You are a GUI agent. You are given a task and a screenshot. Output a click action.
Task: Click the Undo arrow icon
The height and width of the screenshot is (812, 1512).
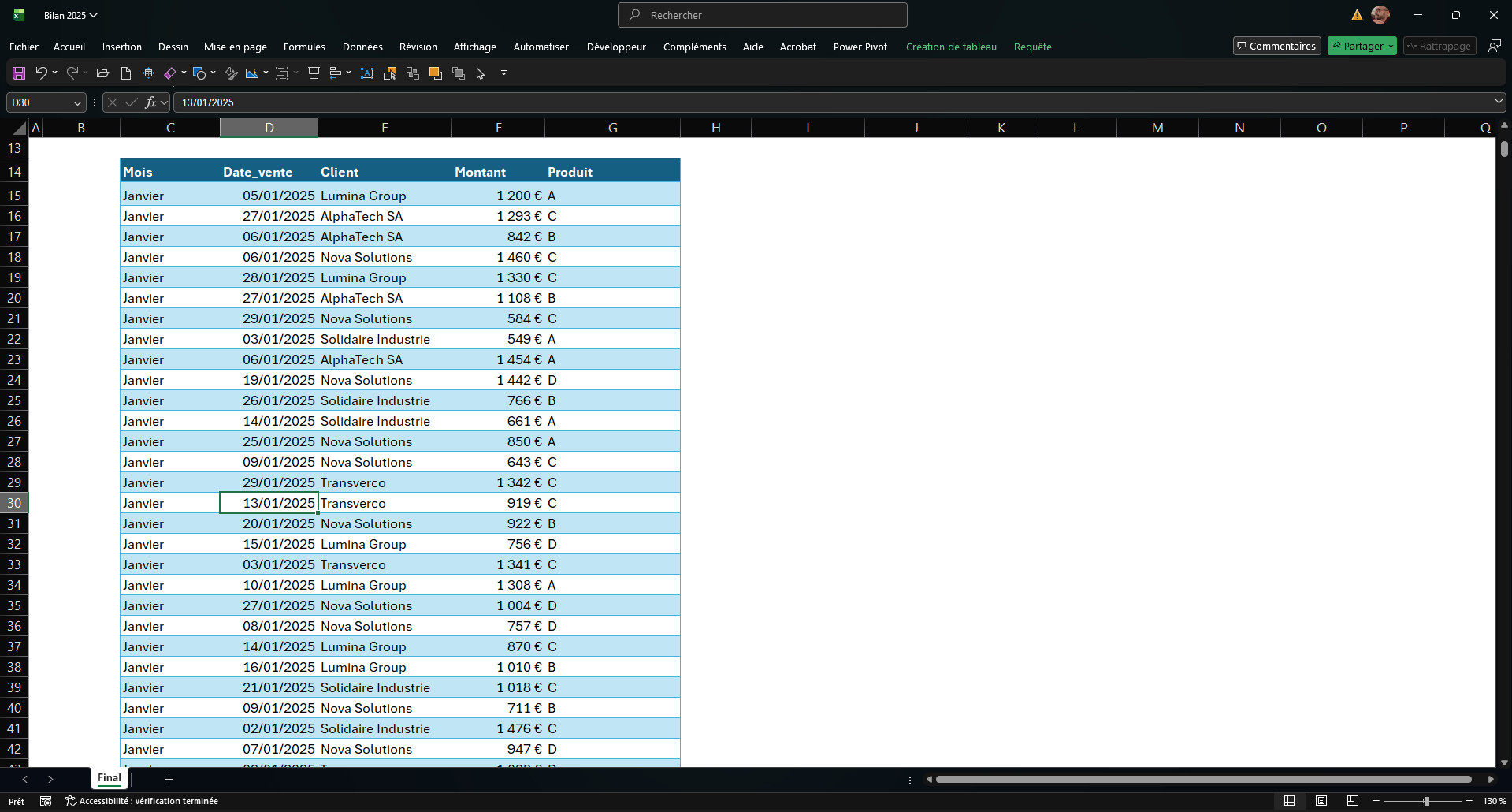(42, 73)
